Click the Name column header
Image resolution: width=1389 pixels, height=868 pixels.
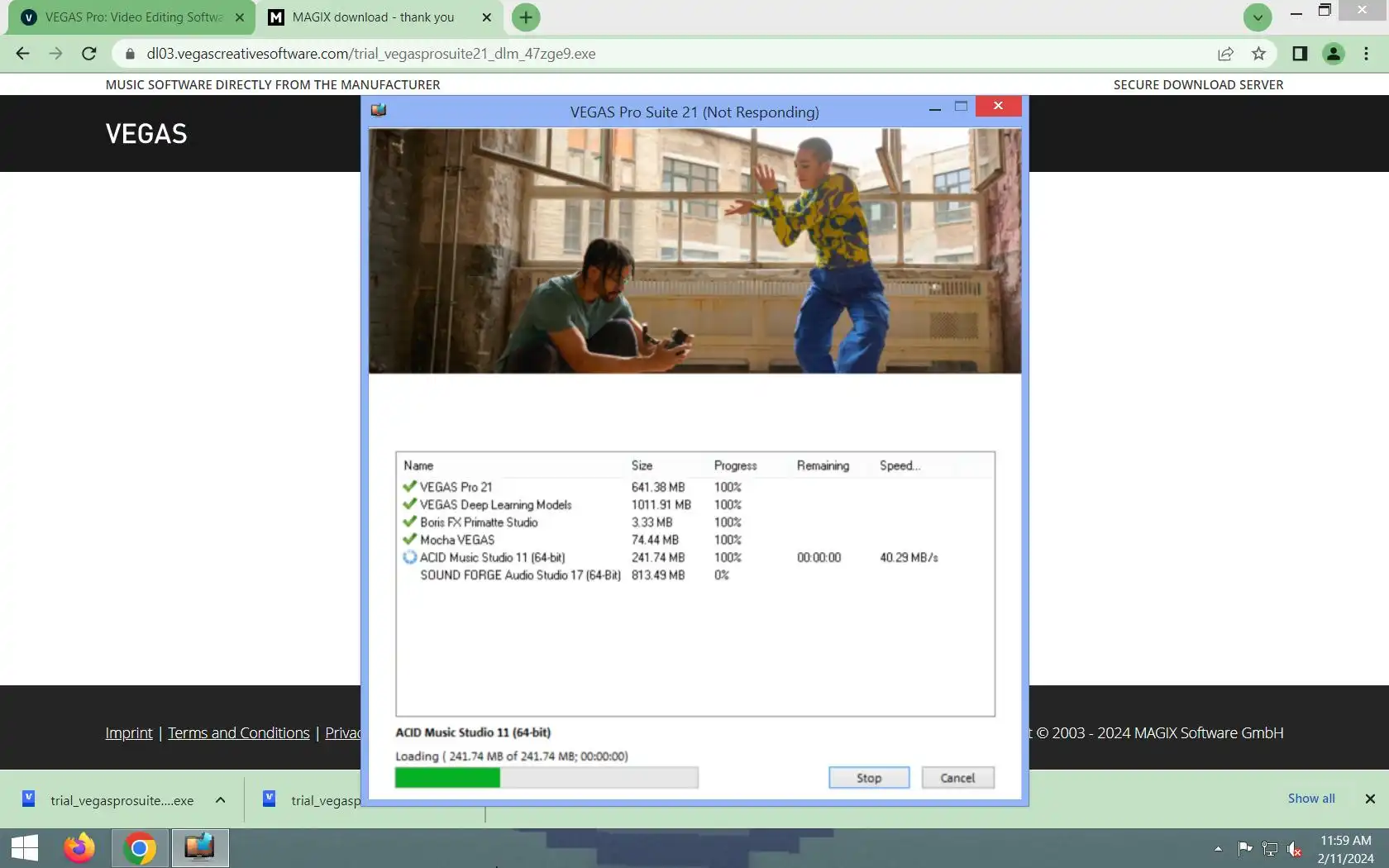pos(418,465)
